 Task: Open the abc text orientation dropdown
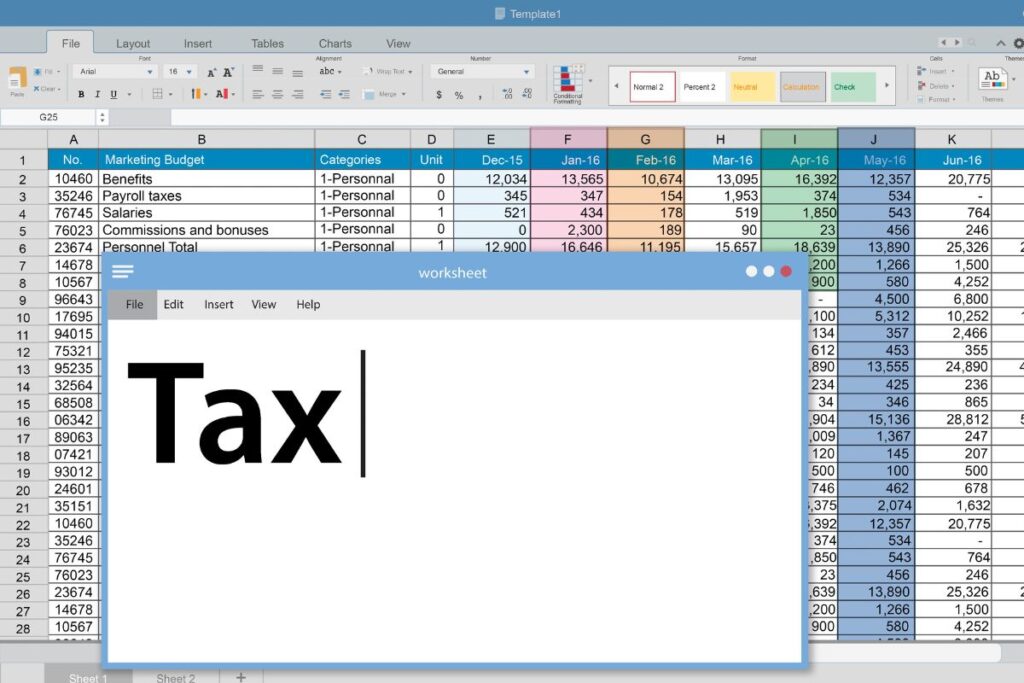[330, 72]
